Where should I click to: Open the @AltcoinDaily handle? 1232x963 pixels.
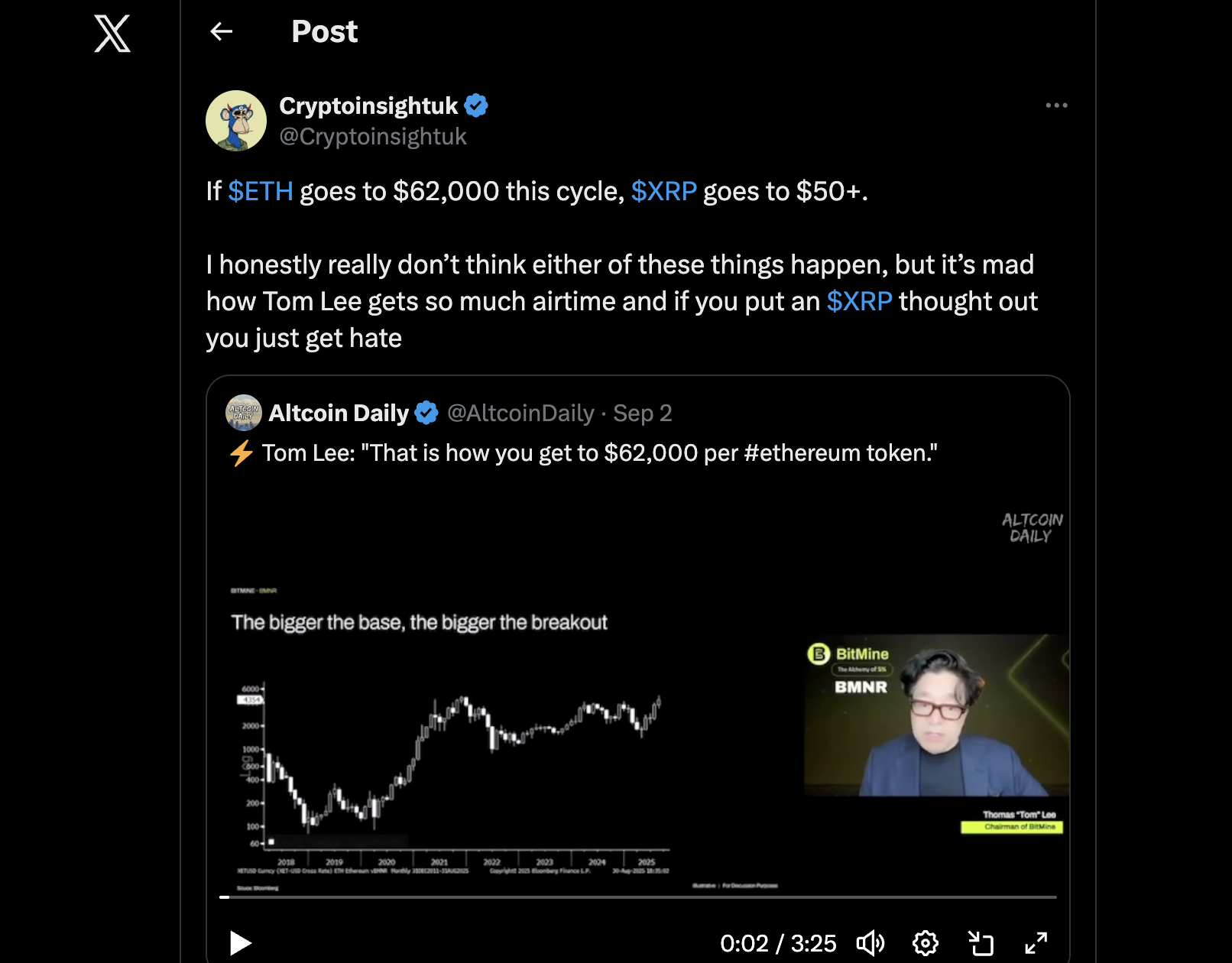(x=520, y=413)
